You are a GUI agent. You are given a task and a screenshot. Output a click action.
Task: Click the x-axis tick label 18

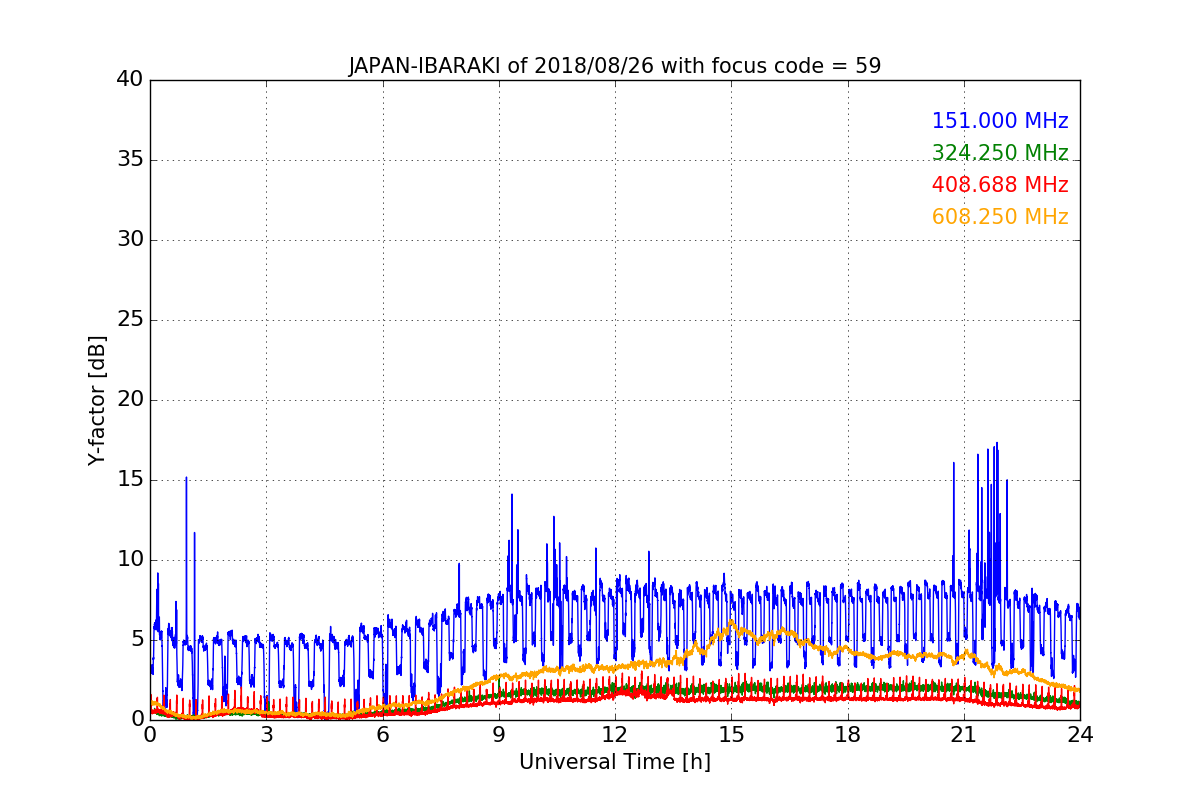click(x=847, y=734)
